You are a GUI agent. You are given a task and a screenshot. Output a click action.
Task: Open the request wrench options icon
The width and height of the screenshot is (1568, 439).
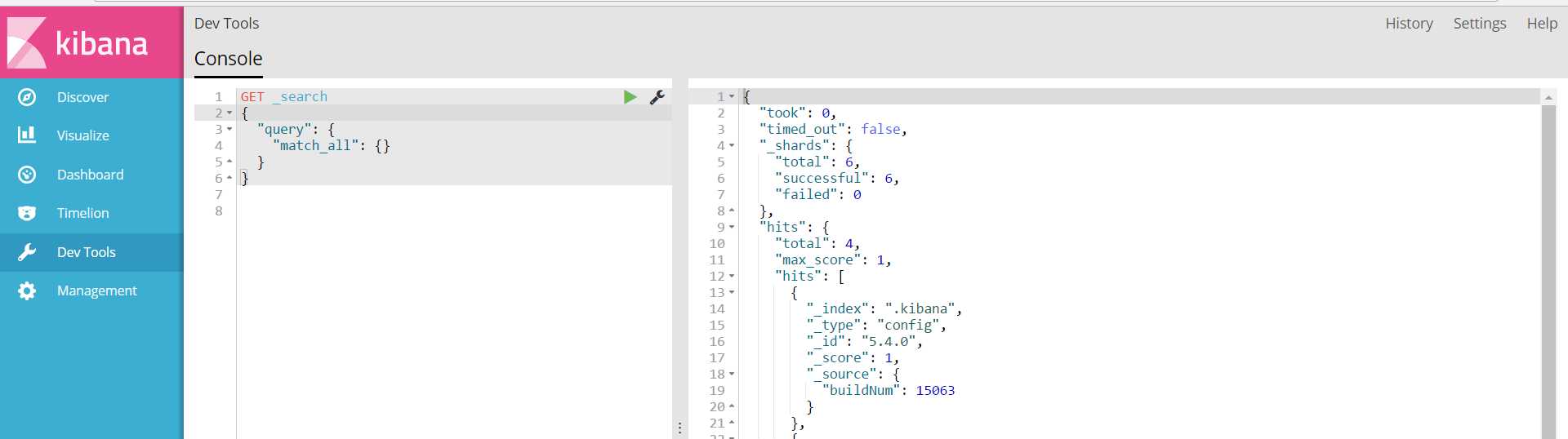pyautogui.click(x=657, y=97)
